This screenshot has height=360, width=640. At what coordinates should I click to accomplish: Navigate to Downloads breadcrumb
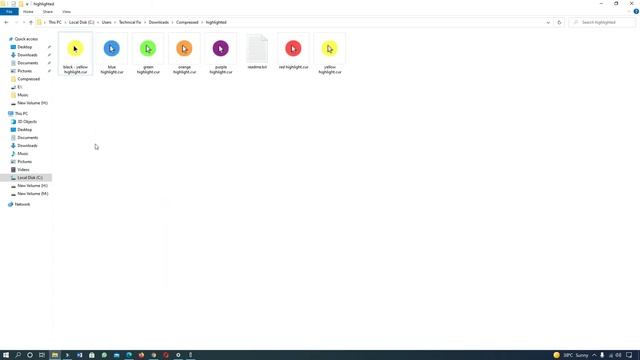pos(159,22)
